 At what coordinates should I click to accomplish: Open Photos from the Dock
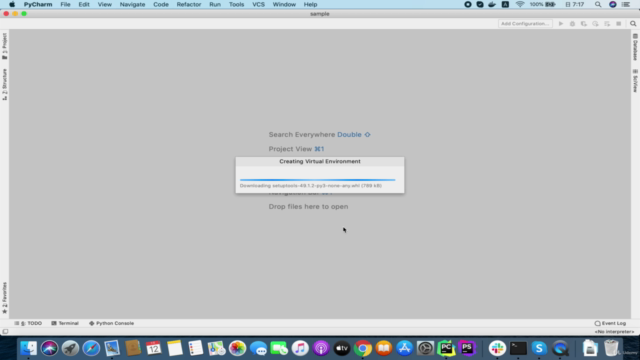pyautogui.click(x=237, y=348)
